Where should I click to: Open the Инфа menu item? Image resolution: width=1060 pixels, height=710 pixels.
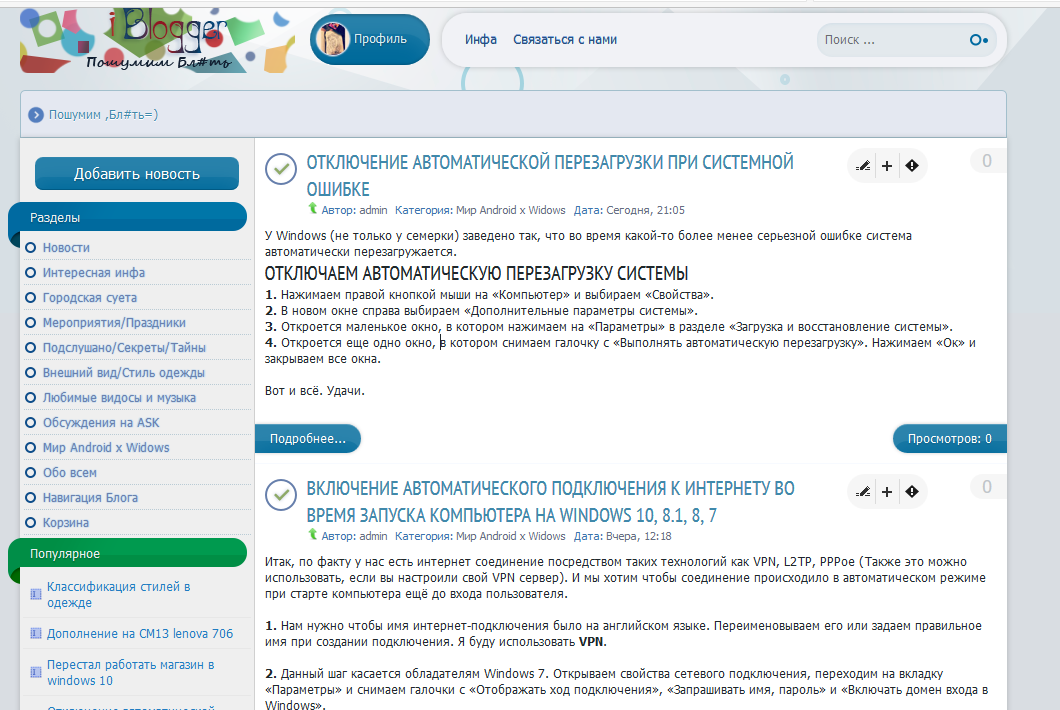coord(481,40)
